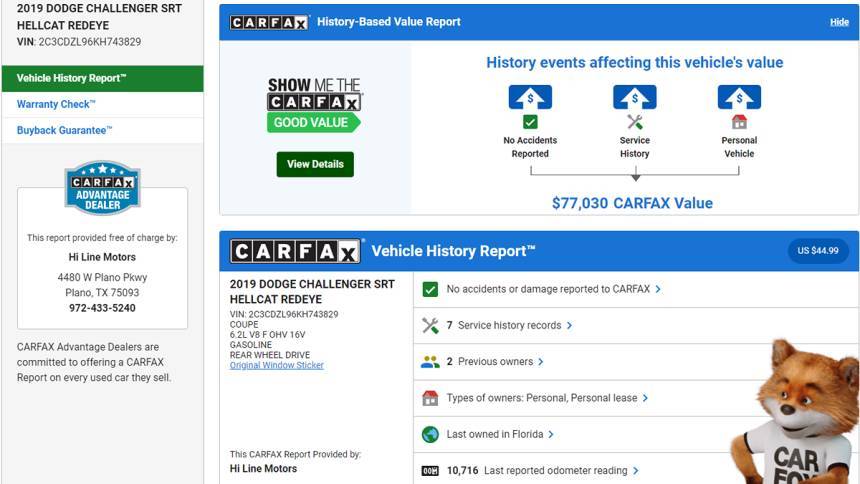Open Types of owners: Personal, Personal lease
This screenshot has height=484, width=860.
tap(542, 398)
